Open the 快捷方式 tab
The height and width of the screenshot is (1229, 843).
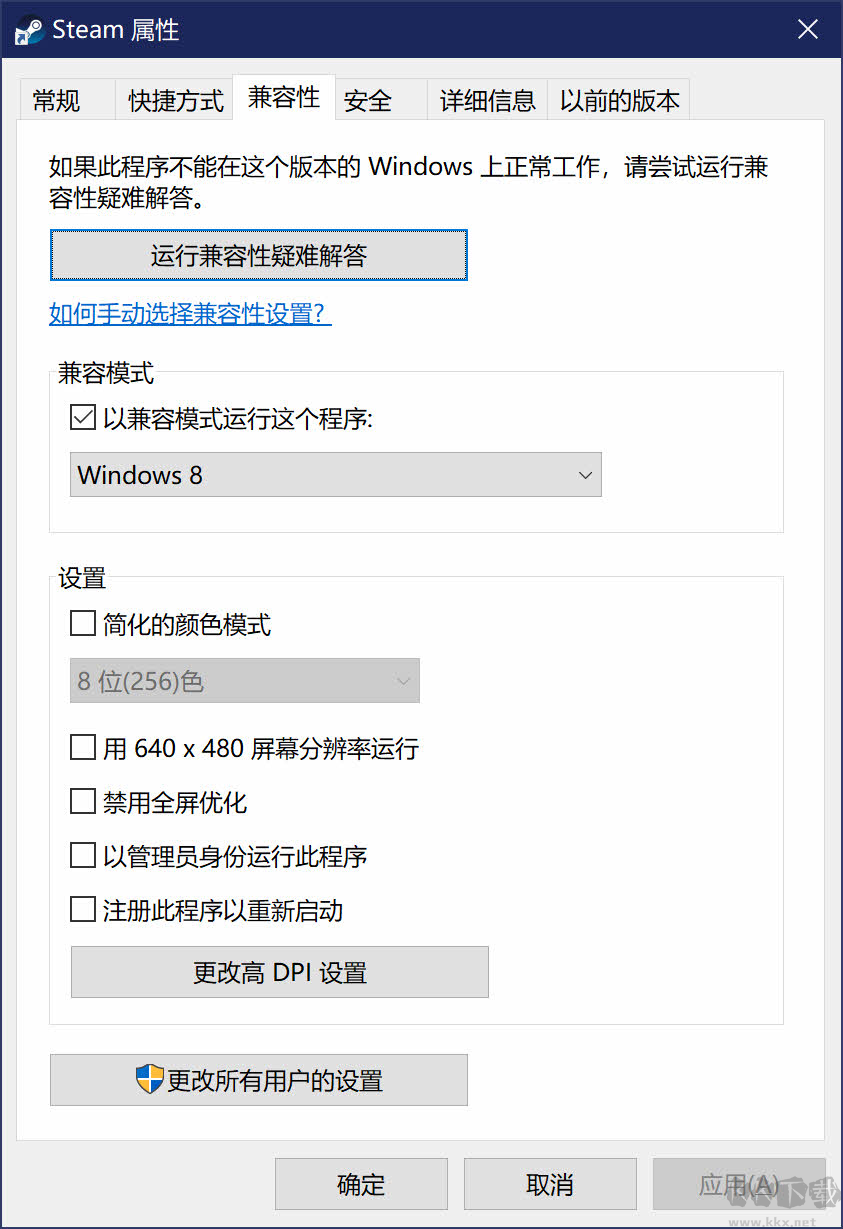tap(176, 101)
